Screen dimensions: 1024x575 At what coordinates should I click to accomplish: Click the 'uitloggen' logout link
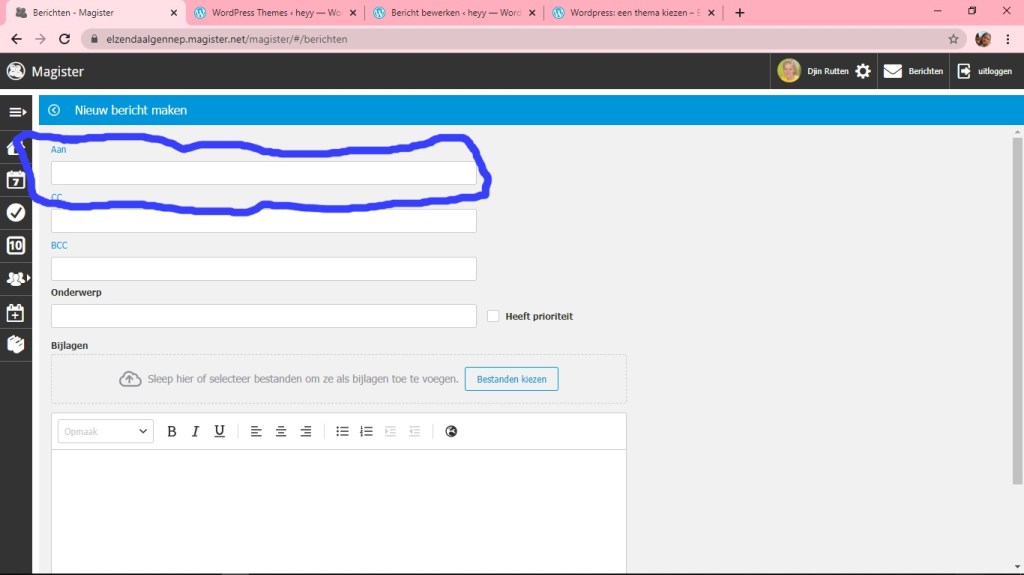[985, 71]
